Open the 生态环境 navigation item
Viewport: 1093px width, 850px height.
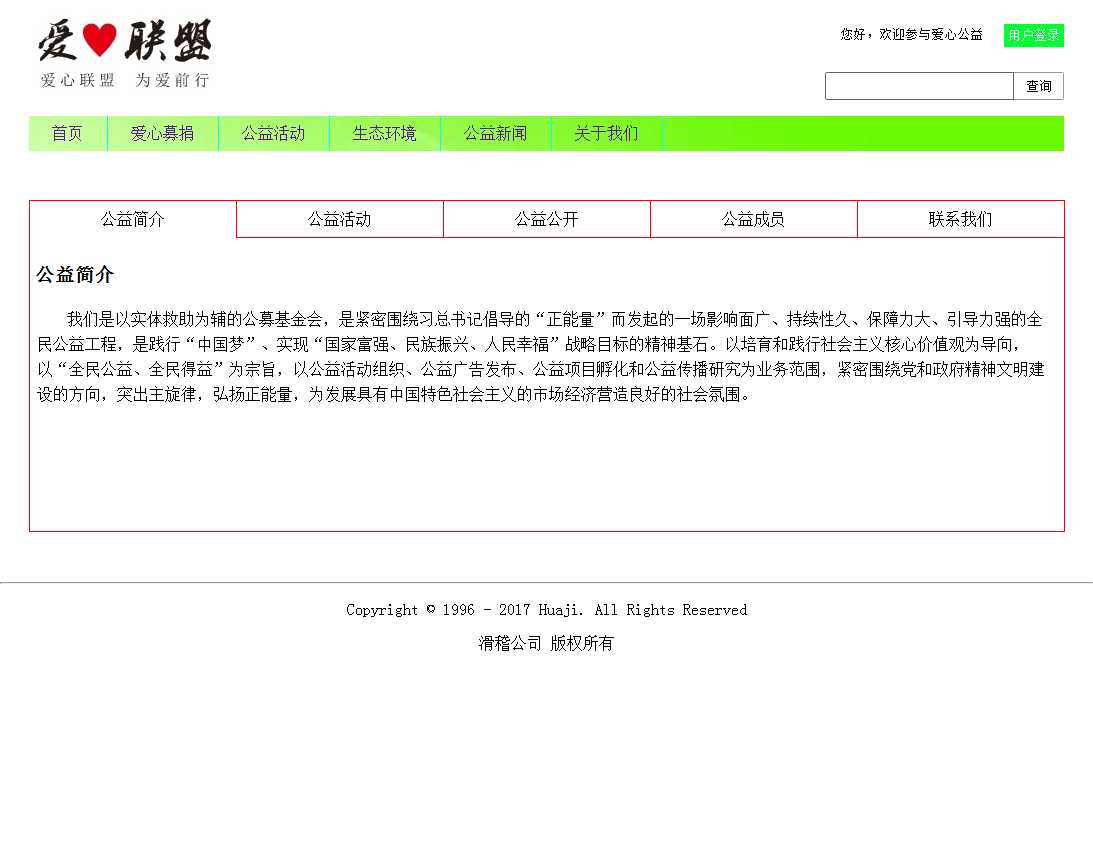click(384, 133)
